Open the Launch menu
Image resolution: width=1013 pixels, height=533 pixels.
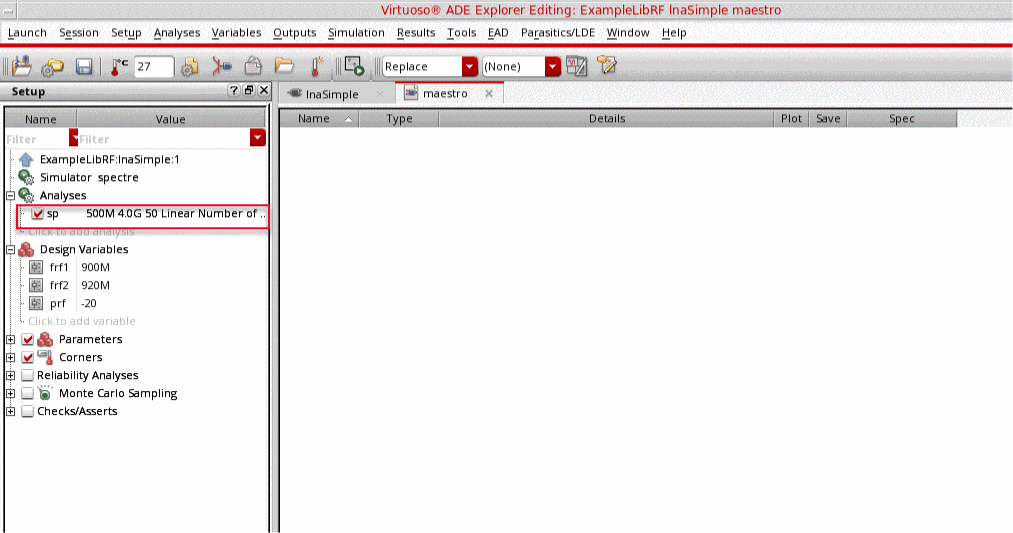[27, 32]
